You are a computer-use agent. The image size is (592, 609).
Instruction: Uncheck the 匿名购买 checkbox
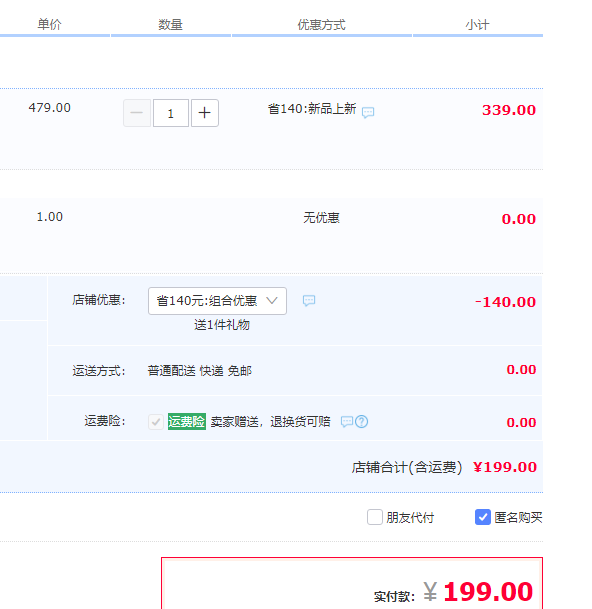[x=483, y=517]
